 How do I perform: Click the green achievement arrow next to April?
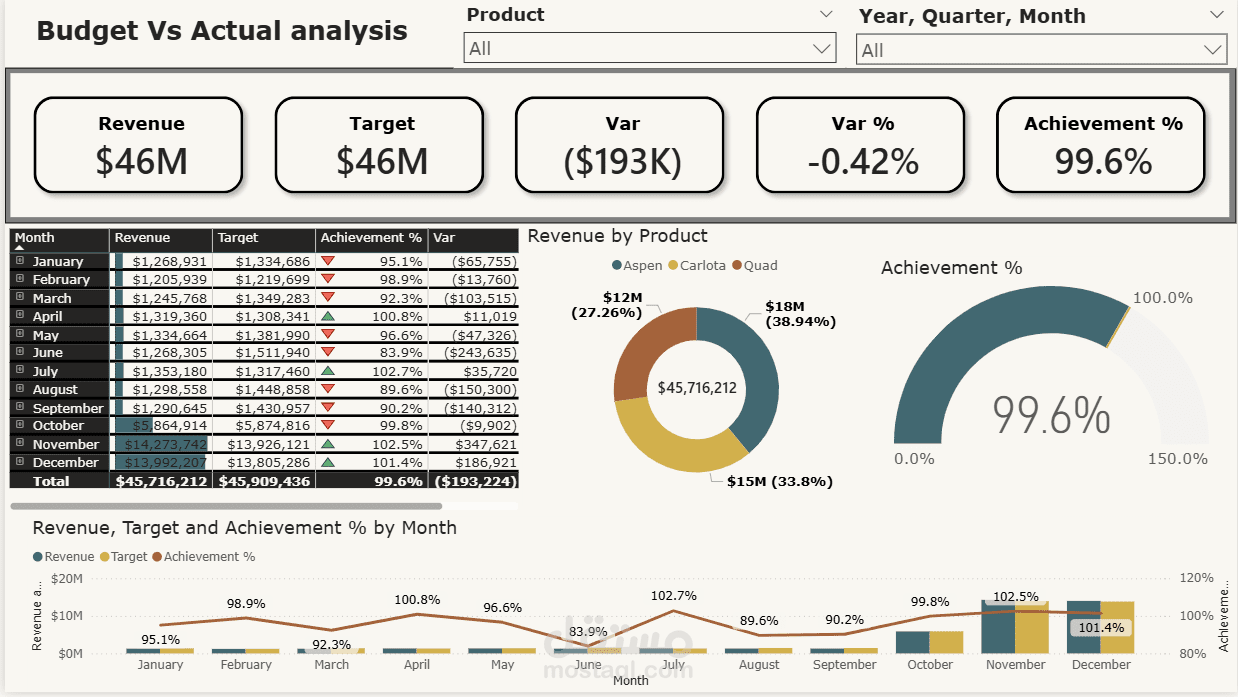coord(330,316)
